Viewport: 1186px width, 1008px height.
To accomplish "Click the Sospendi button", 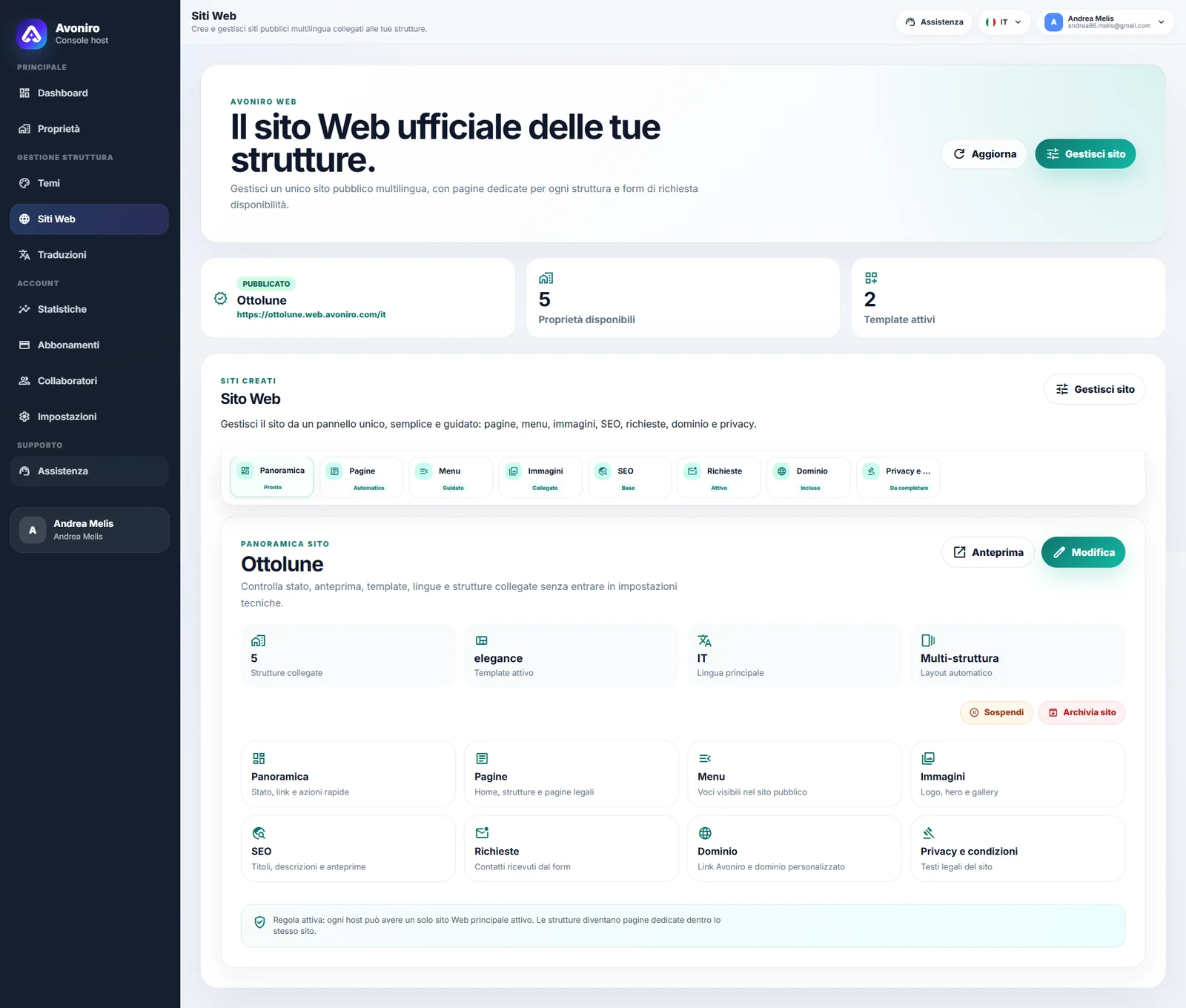I will tap(996, 712).
